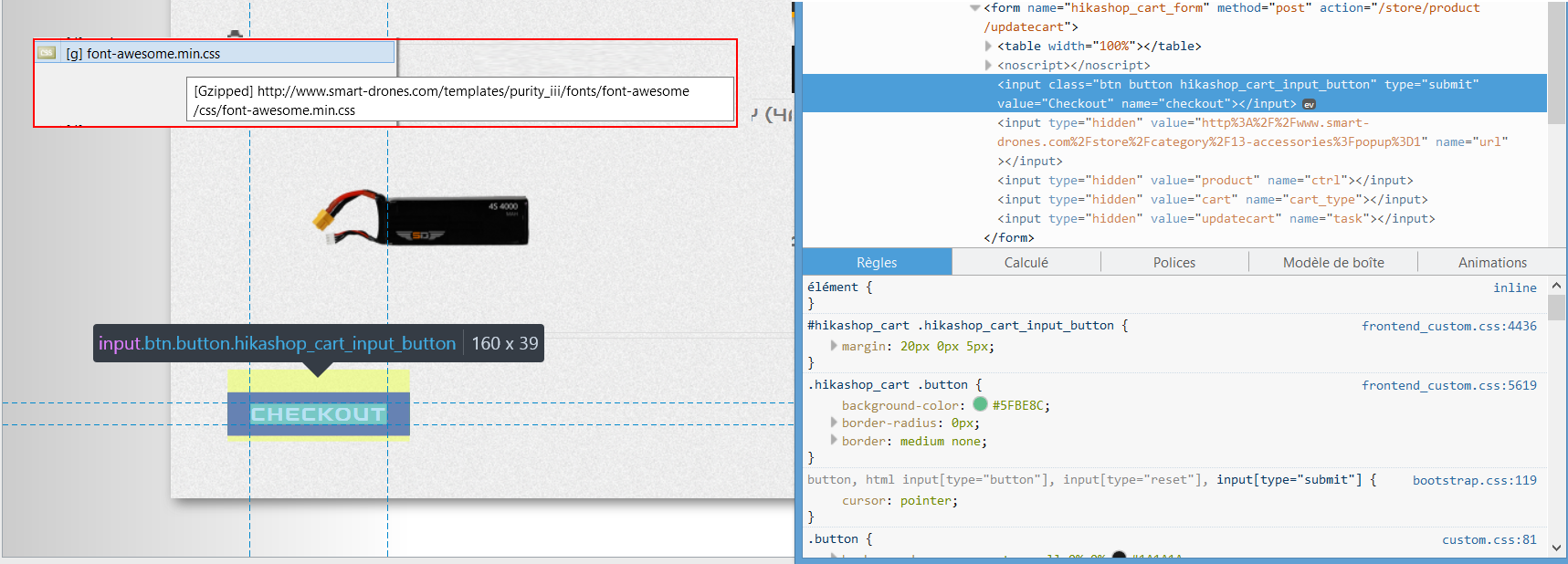Switch to the Règles tab
Viewport: 1568px width, 564px height.
pyautogui.click(x=877, y=262)
